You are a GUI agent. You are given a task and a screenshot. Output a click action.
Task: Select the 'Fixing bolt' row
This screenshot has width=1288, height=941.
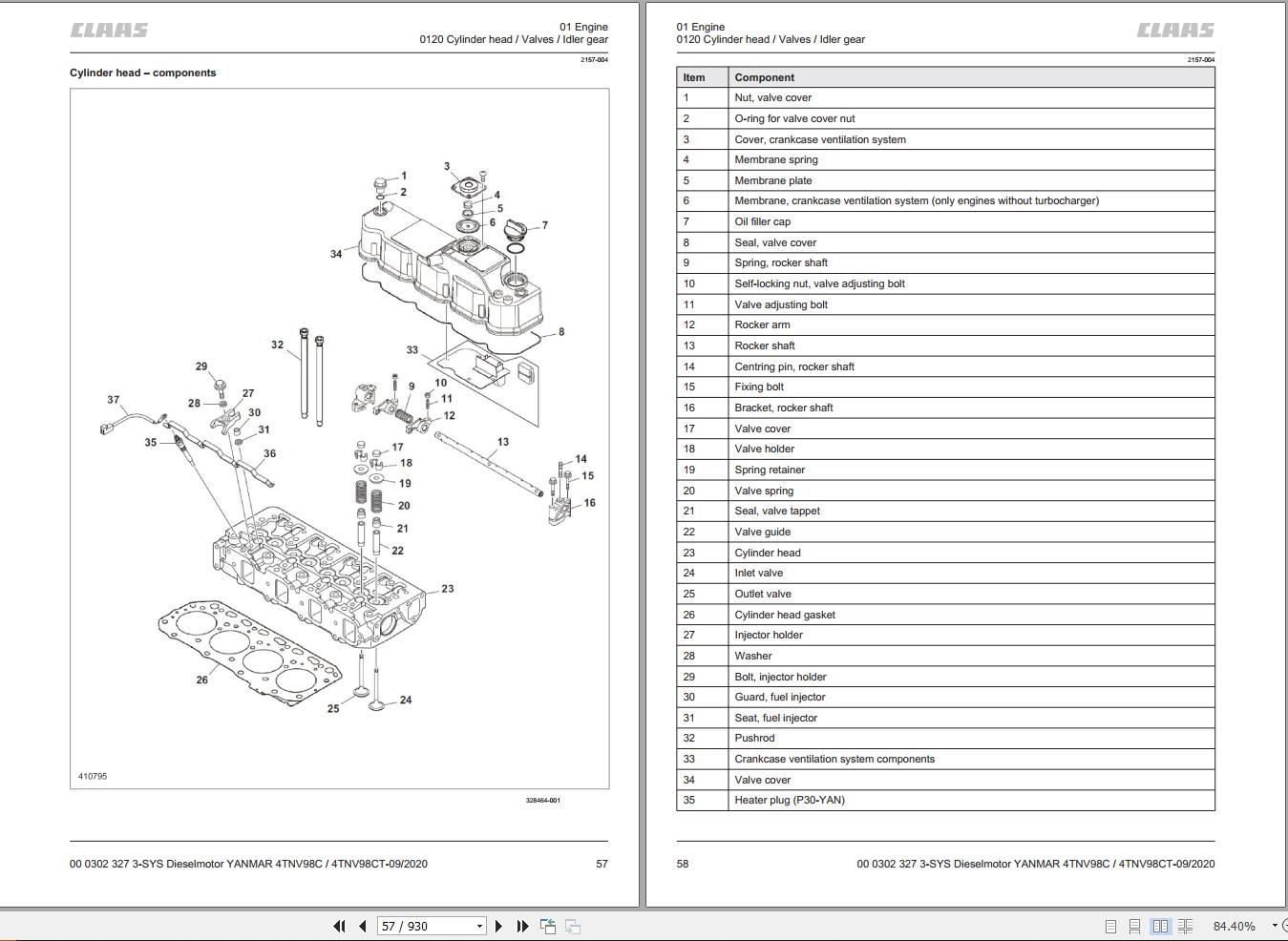(945, 387)
